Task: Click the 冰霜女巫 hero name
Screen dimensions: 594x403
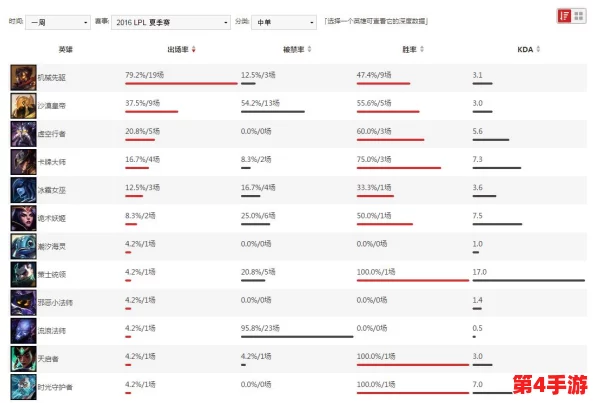Action: 52,190
